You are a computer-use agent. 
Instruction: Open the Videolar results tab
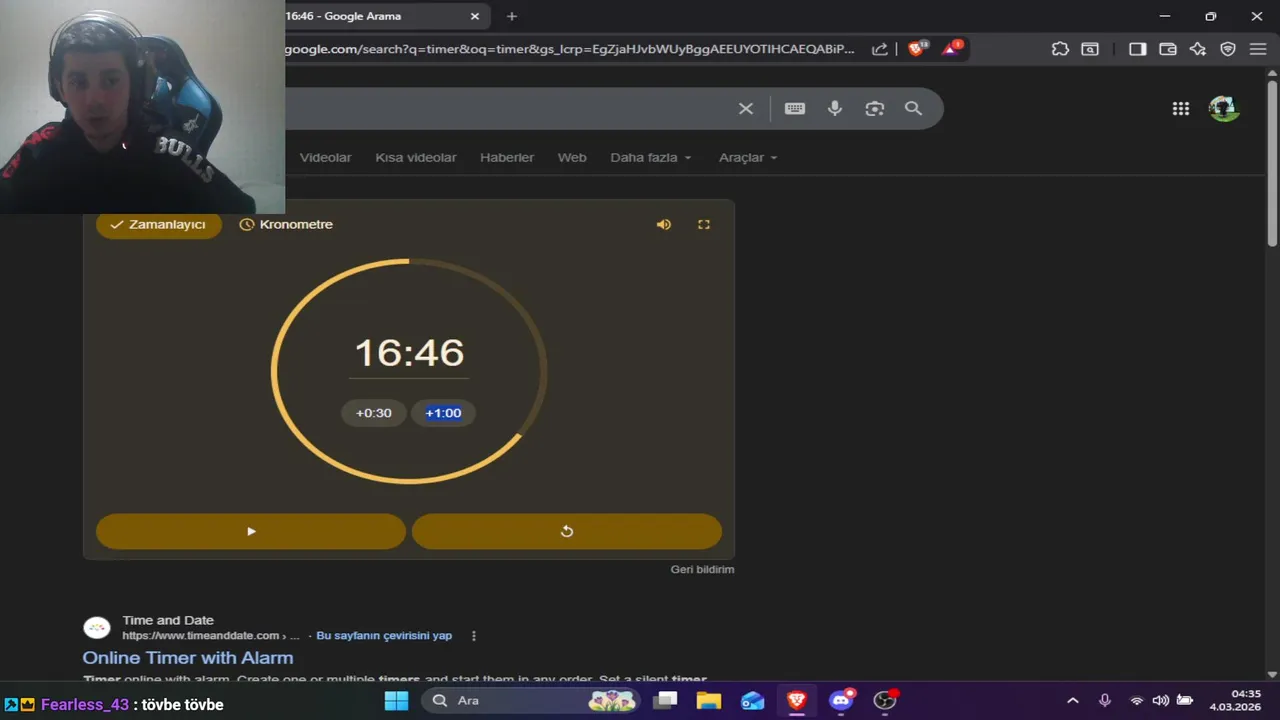tap(326, 158)
